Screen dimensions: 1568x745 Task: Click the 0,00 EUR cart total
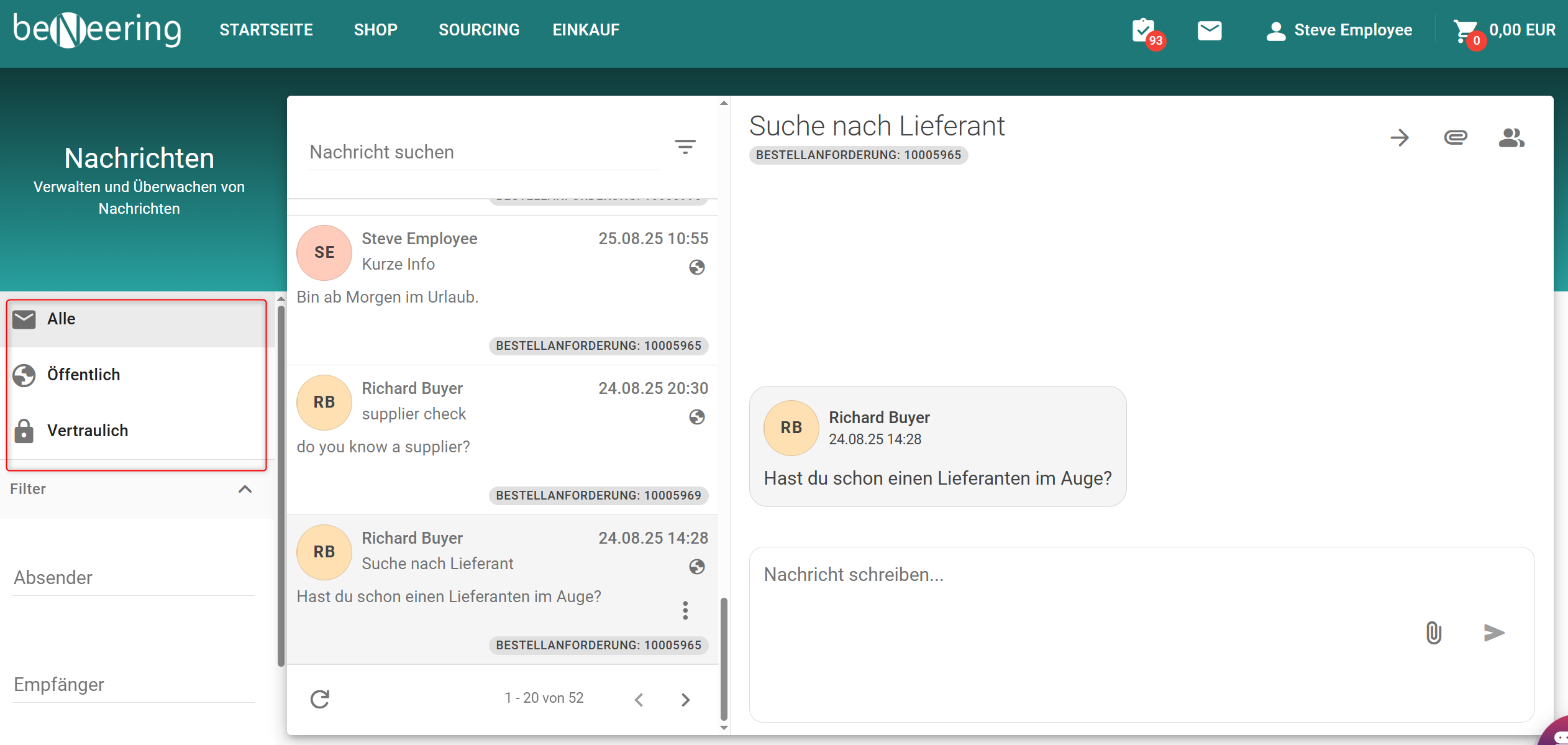click(x=1522, y=30)
